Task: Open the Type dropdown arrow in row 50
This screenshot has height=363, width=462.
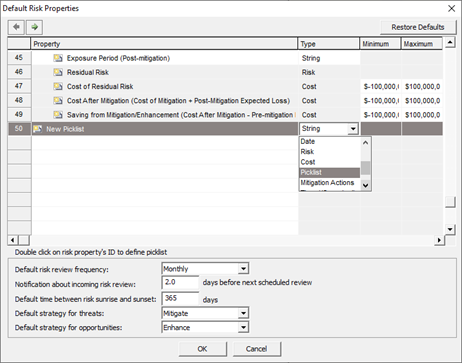Action: tap(353, 129)
